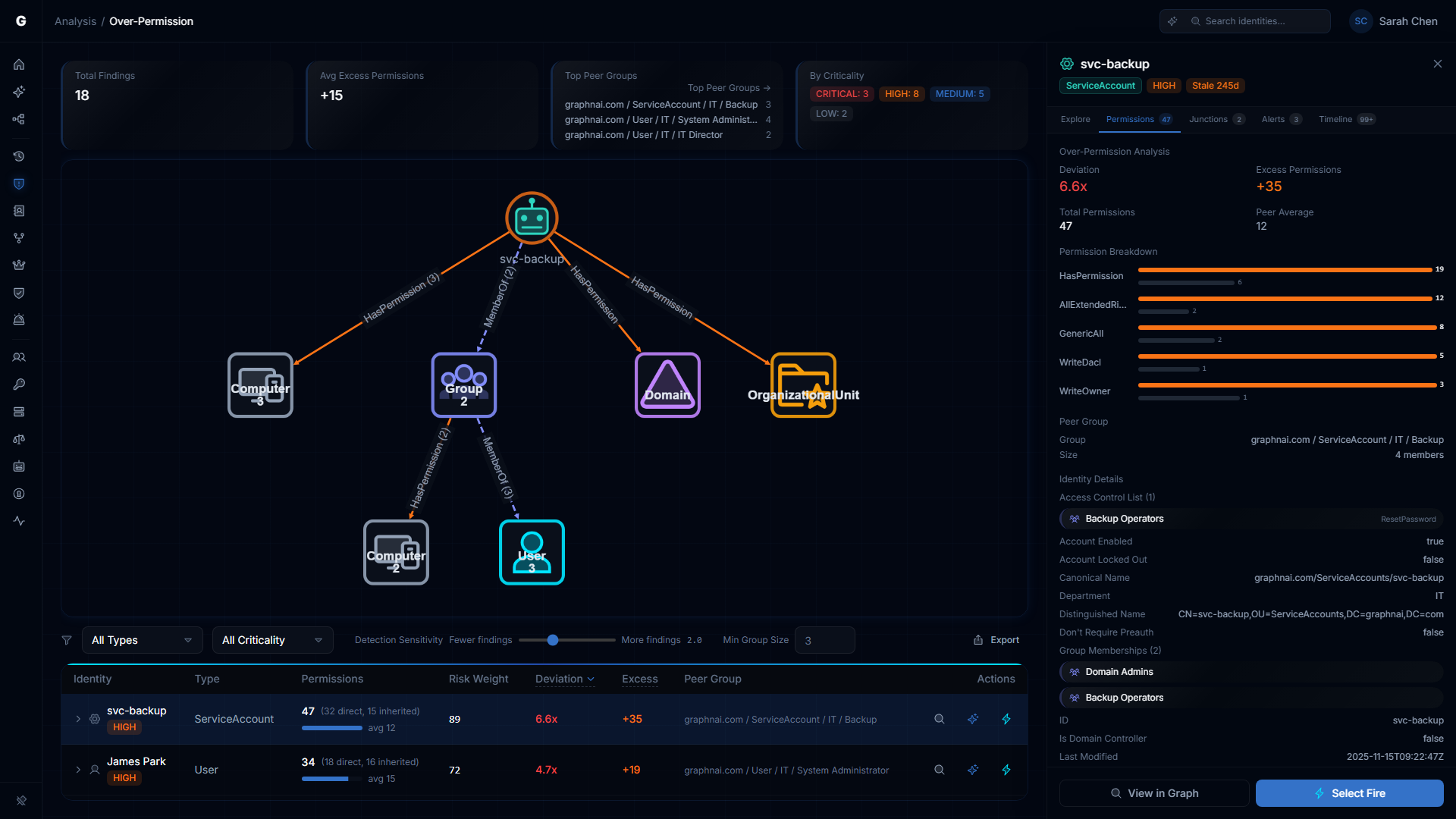Open the Timeline tab in the panel
Screen dimensions: 1456x819
click(x=1337, y=119)
